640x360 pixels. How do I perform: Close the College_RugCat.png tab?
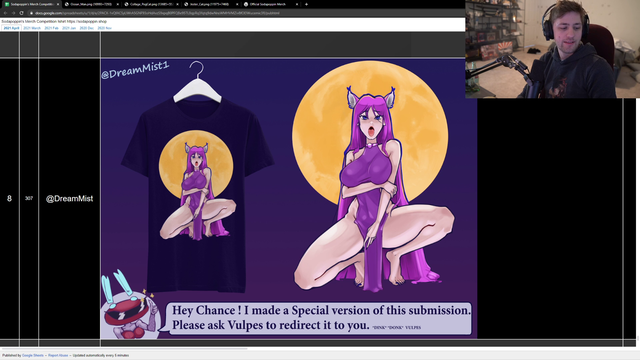coord(177,4)
